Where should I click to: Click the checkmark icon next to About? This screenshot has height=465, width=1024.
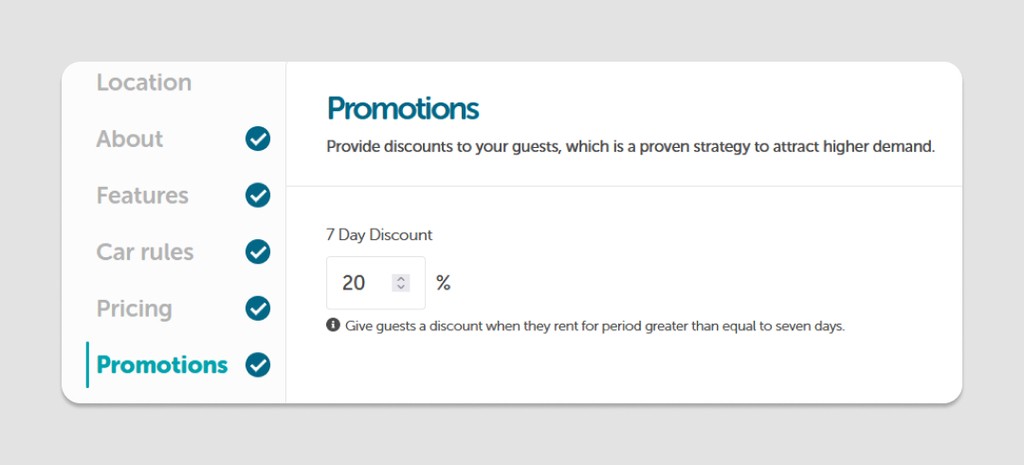pos(258,139)
